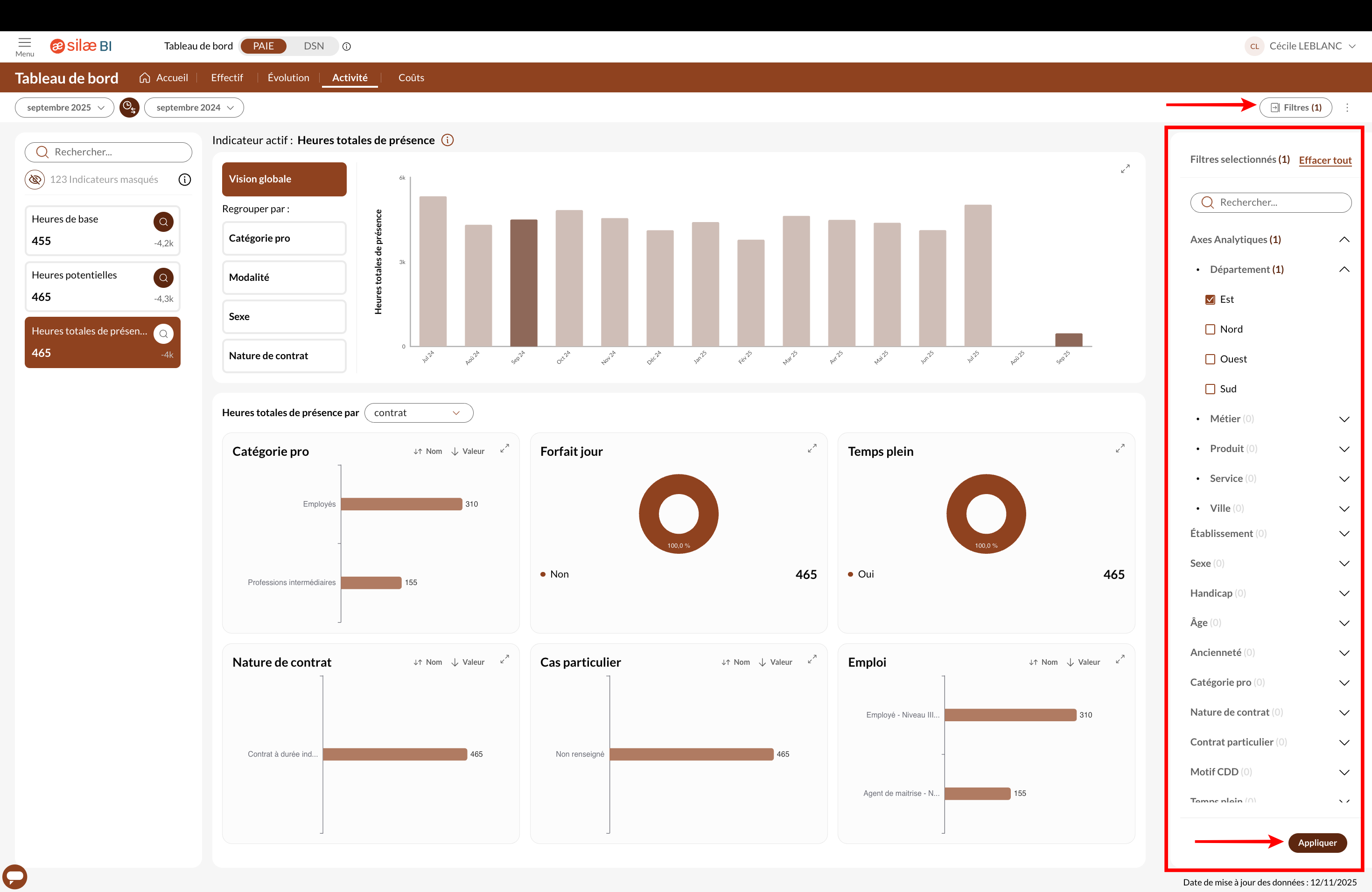This screenshot has width=1372, height=892.
Task: Open the contrat grouping dropdown
Action: (419, 412)
